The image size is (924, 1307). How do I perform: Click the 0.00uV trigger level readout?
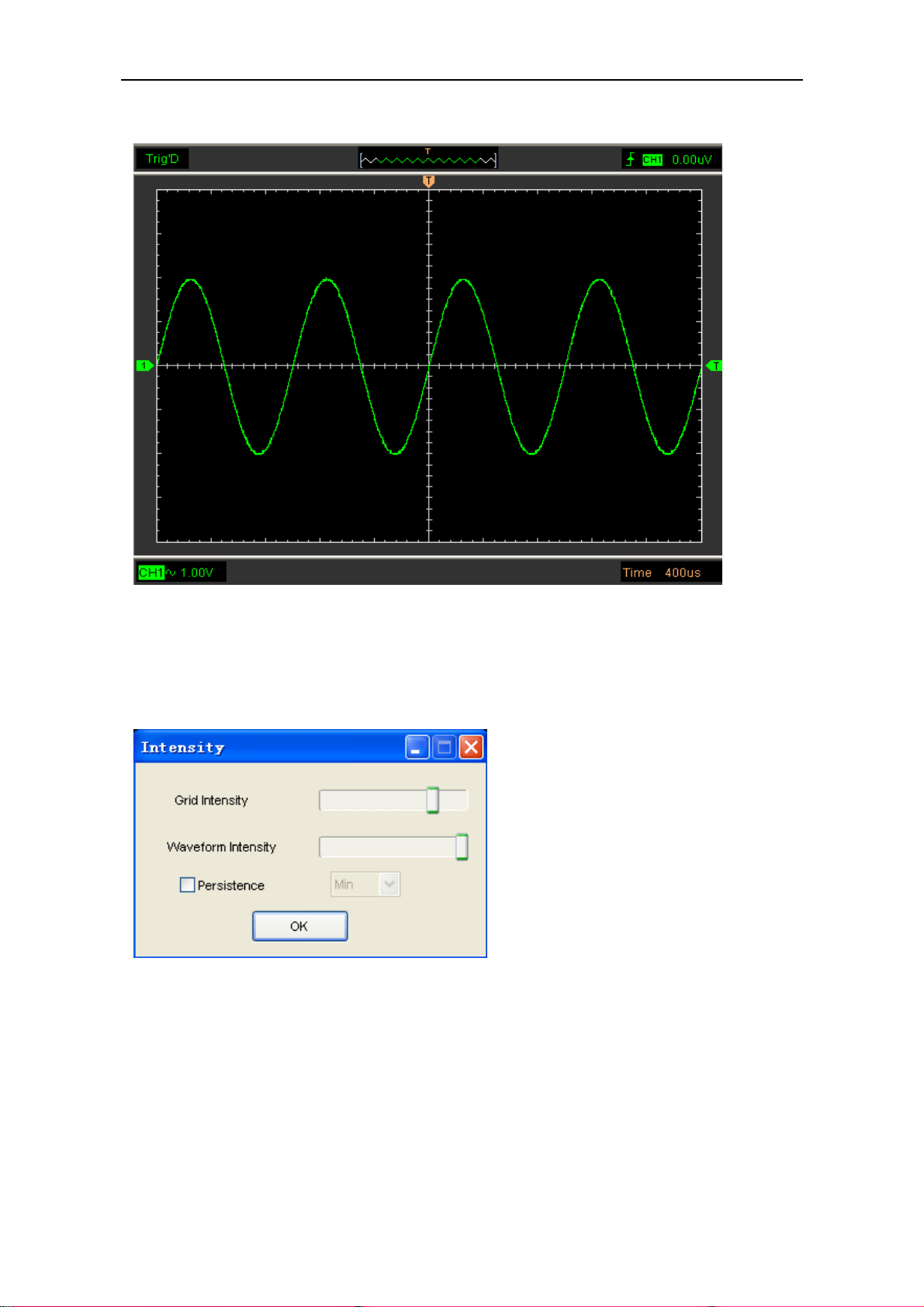click(692, 160)
